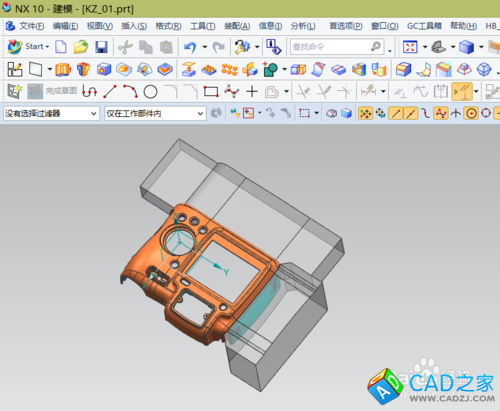Click the Open folder icon
500x411 pixels.
[x=81, y=47]
